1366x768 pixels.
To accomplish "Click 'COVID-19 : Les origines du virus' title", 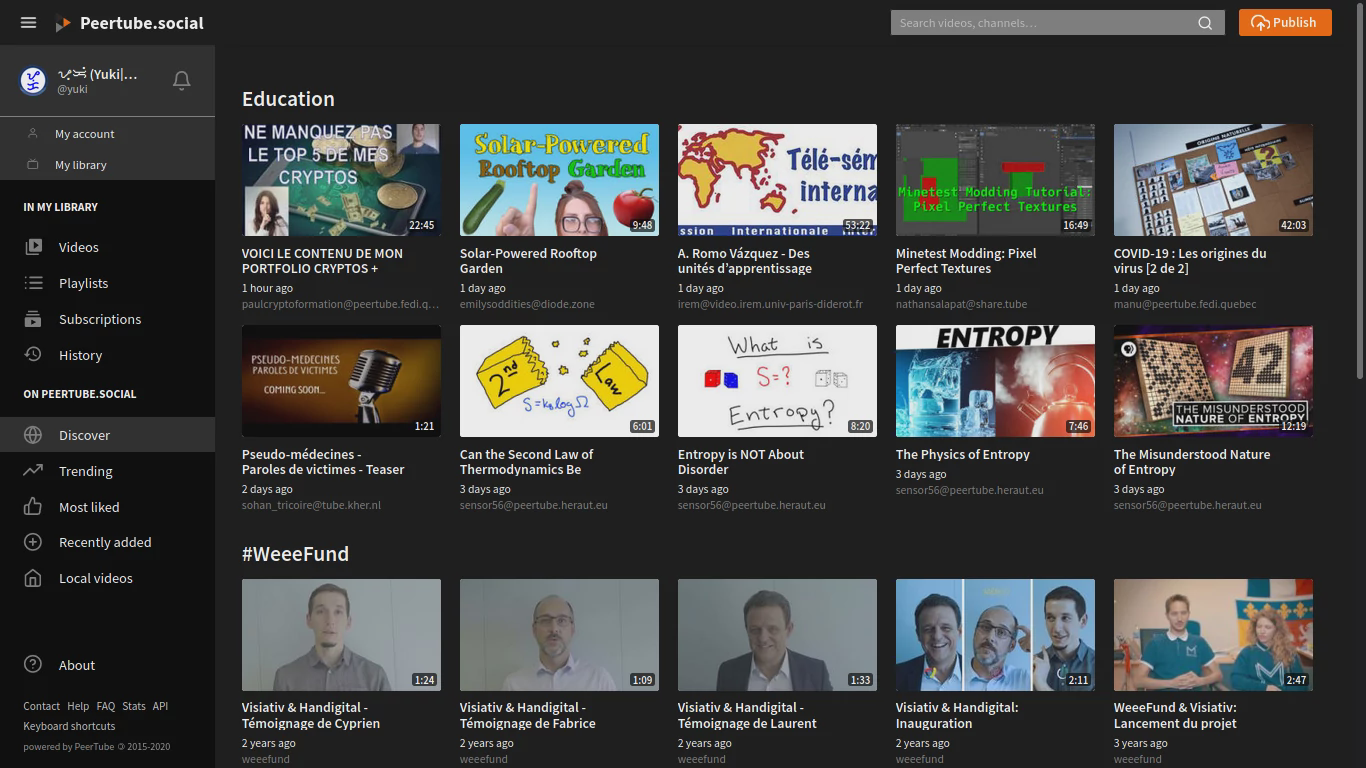I will tap(1190, 261).
